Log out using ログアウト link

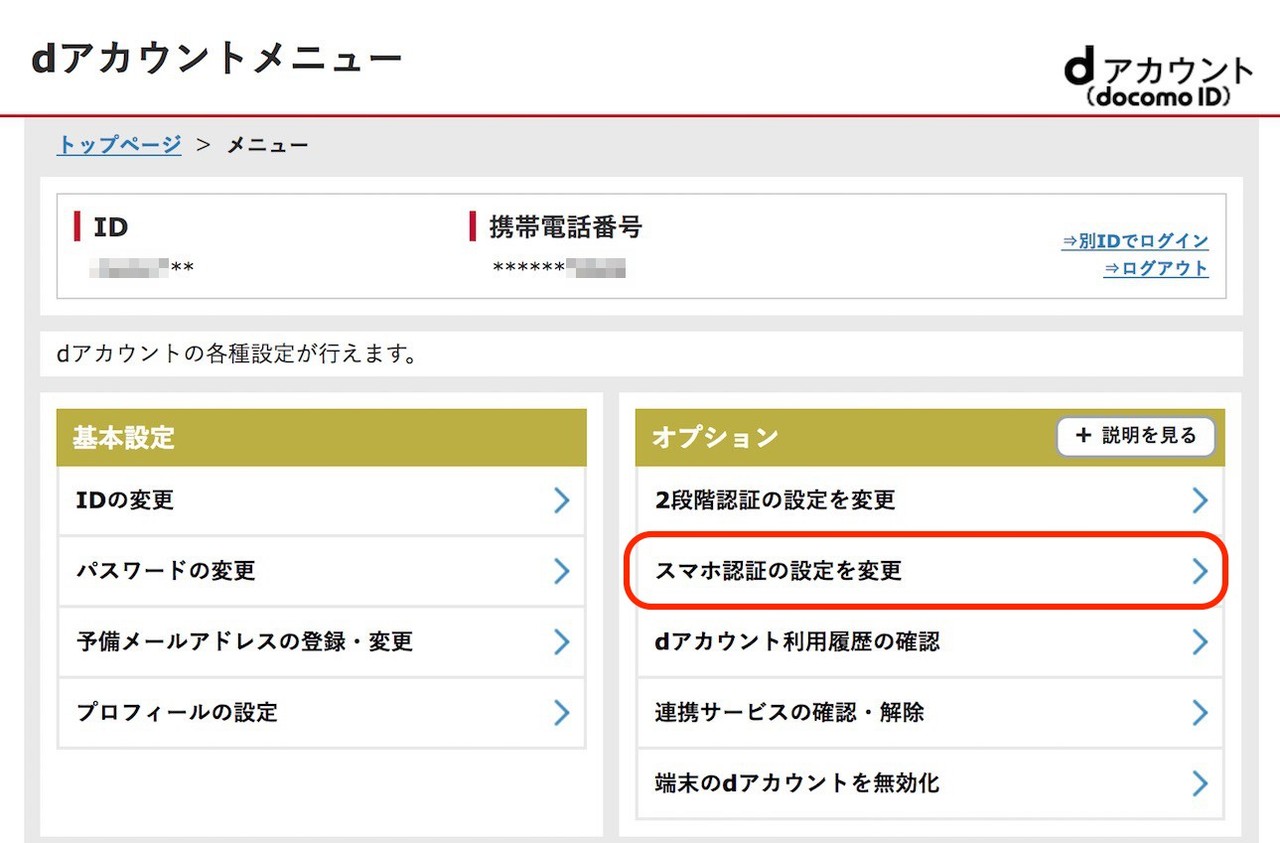(x=1156, y=268)
